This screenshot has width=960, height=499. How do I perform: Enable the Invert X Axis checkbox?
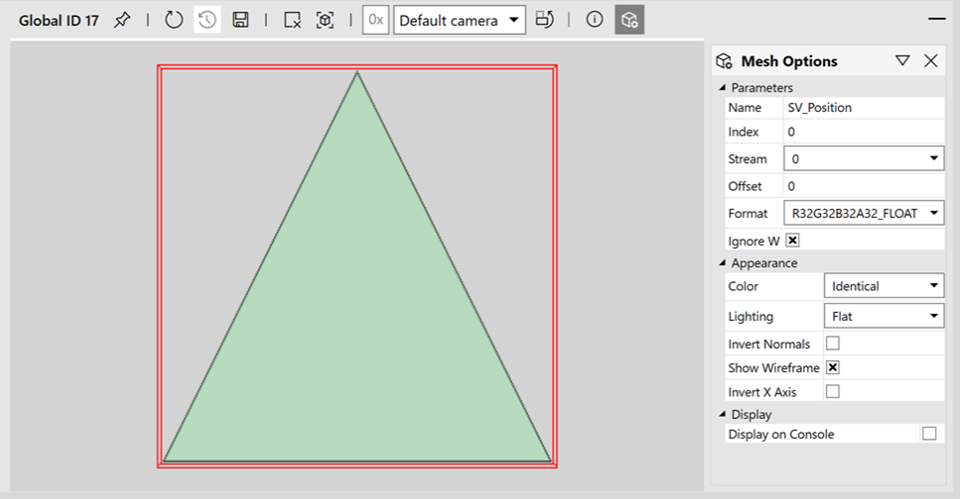point(833,391)
